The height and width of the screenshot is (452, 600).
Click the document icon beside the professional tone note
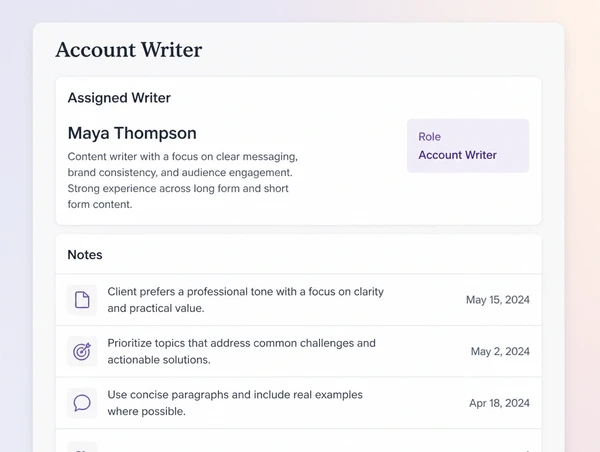click(x=82, y=300)
